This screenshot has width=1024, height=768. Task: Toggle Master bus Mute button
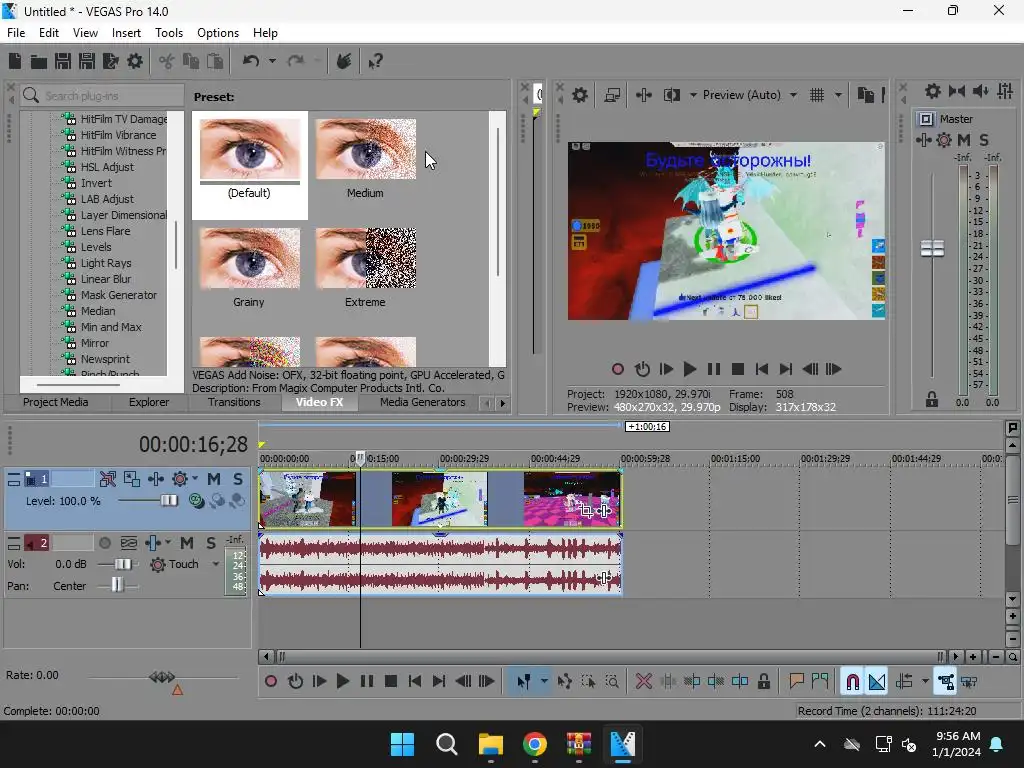(963, 140)
